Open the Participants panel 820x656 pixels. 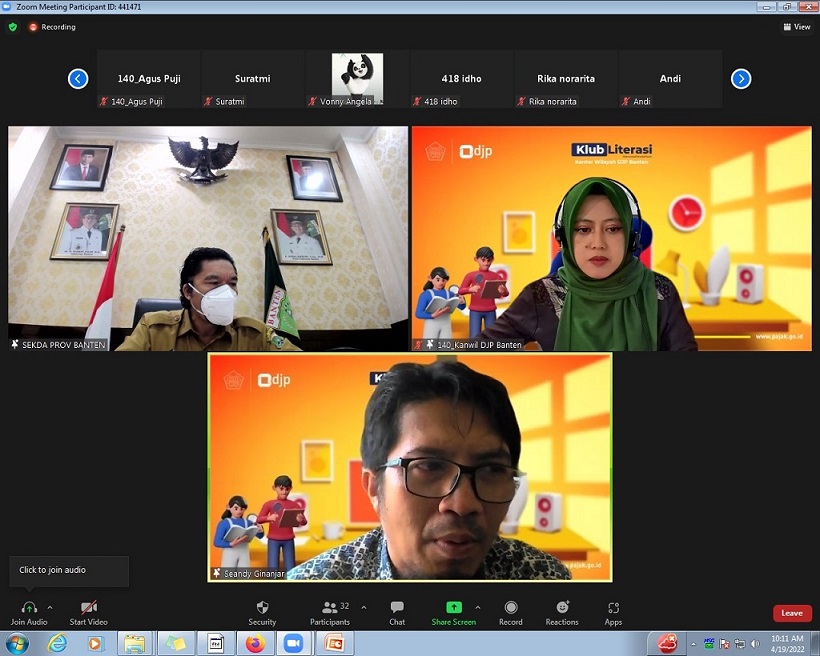point(329,608)
